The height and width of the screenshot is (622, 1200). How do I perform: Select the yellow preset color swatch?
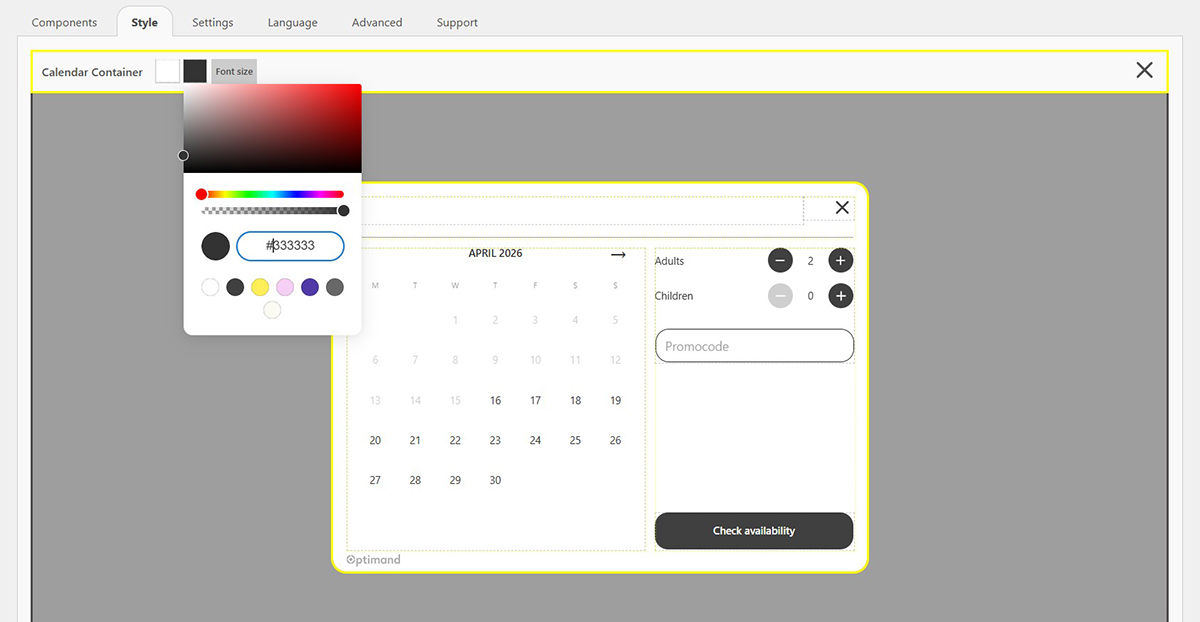click(260, 286)
